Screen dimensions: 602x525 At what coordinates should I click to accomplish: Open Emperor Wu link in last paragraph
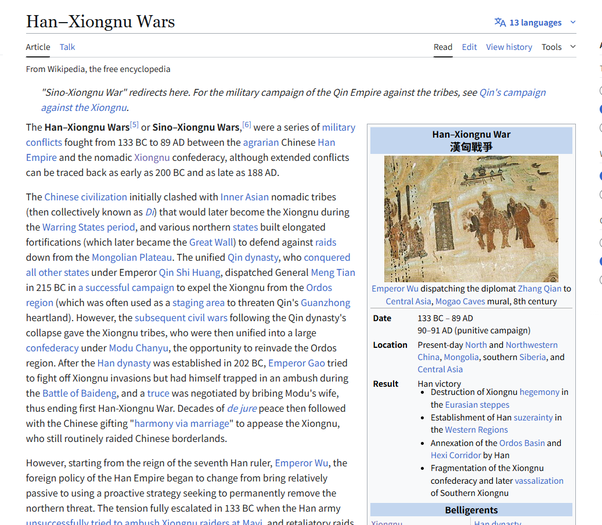(301, 463)
